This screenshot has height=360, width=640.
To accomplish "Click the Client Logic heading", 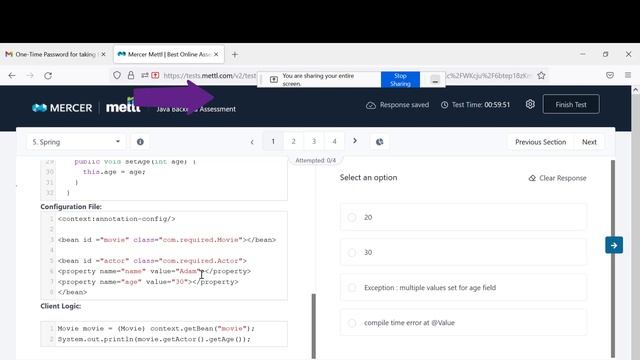I will pyautogui.click(x=60, y=306).
